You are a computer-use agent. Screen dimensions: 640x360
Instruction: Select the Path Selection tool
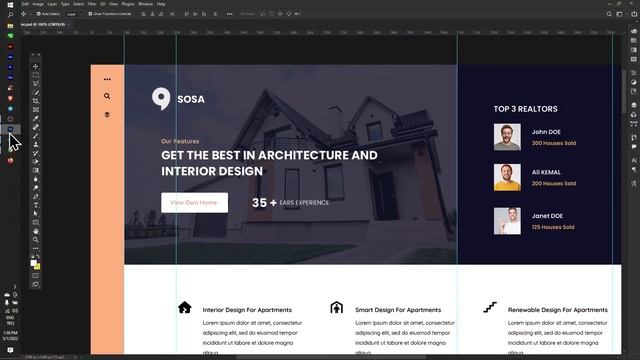(36, 213)
